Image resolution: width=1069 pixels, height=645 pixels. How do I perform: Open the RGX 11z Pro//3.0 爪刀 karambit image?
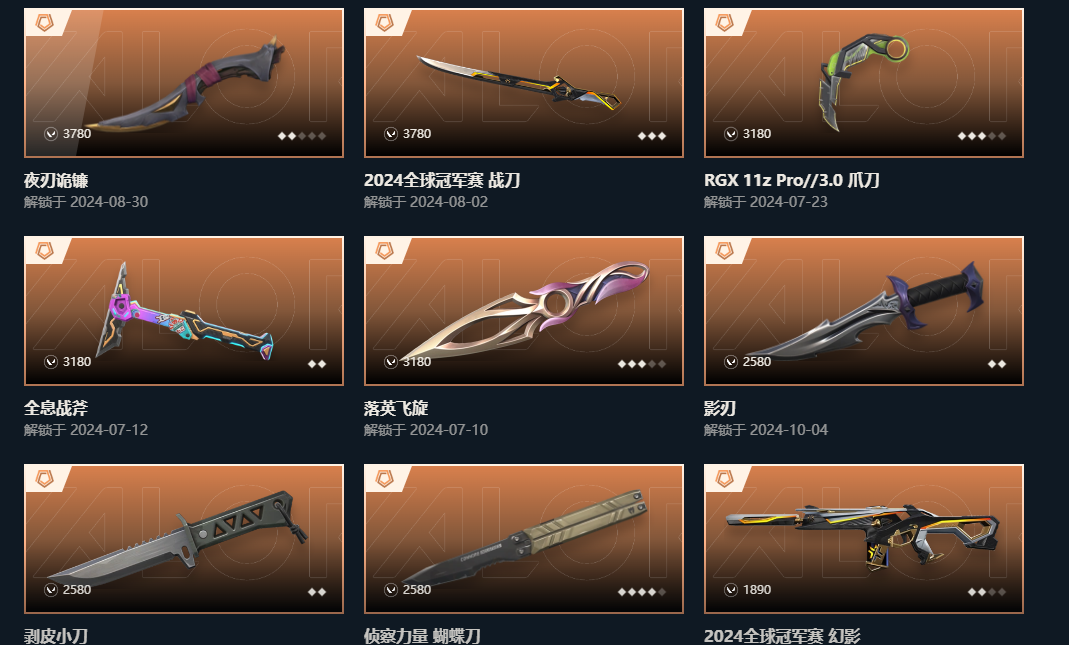(864, 83)
